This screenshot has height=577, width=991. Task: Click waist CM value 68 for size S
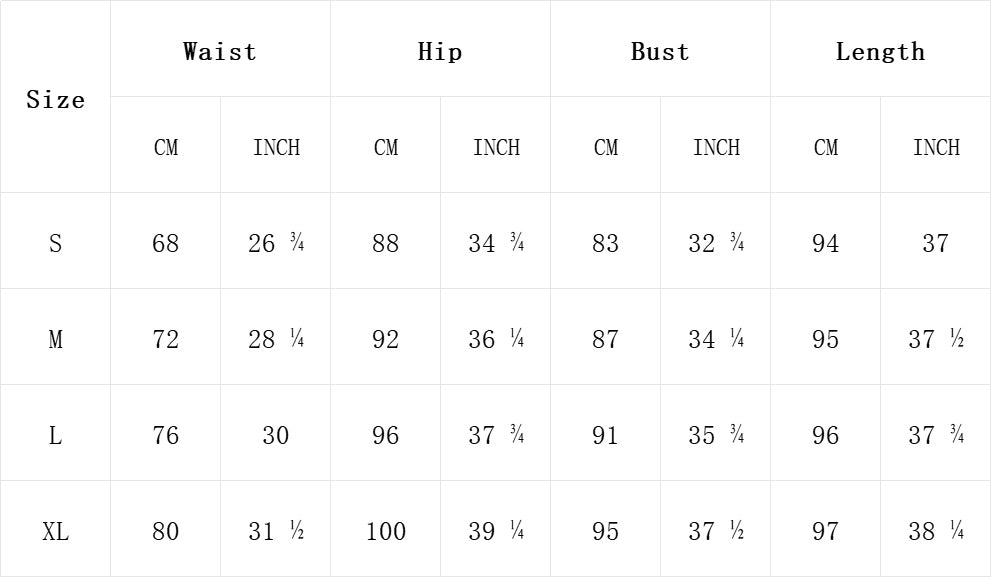(166, 243)
